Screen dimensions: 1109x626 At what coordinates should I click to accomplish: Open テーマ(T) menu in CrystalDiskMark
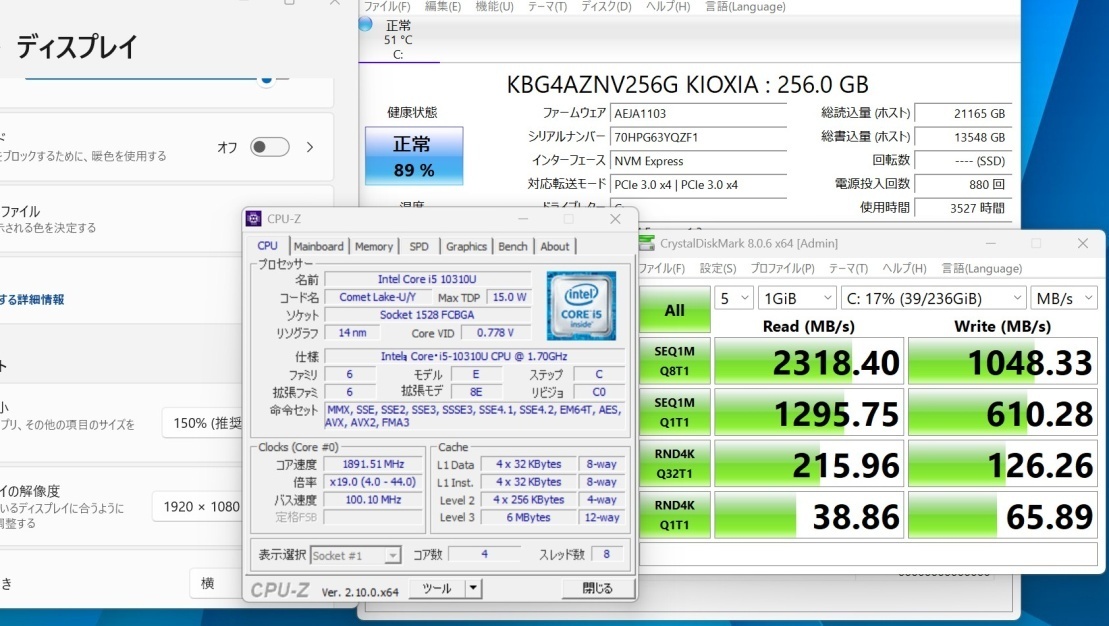[848, 269]
